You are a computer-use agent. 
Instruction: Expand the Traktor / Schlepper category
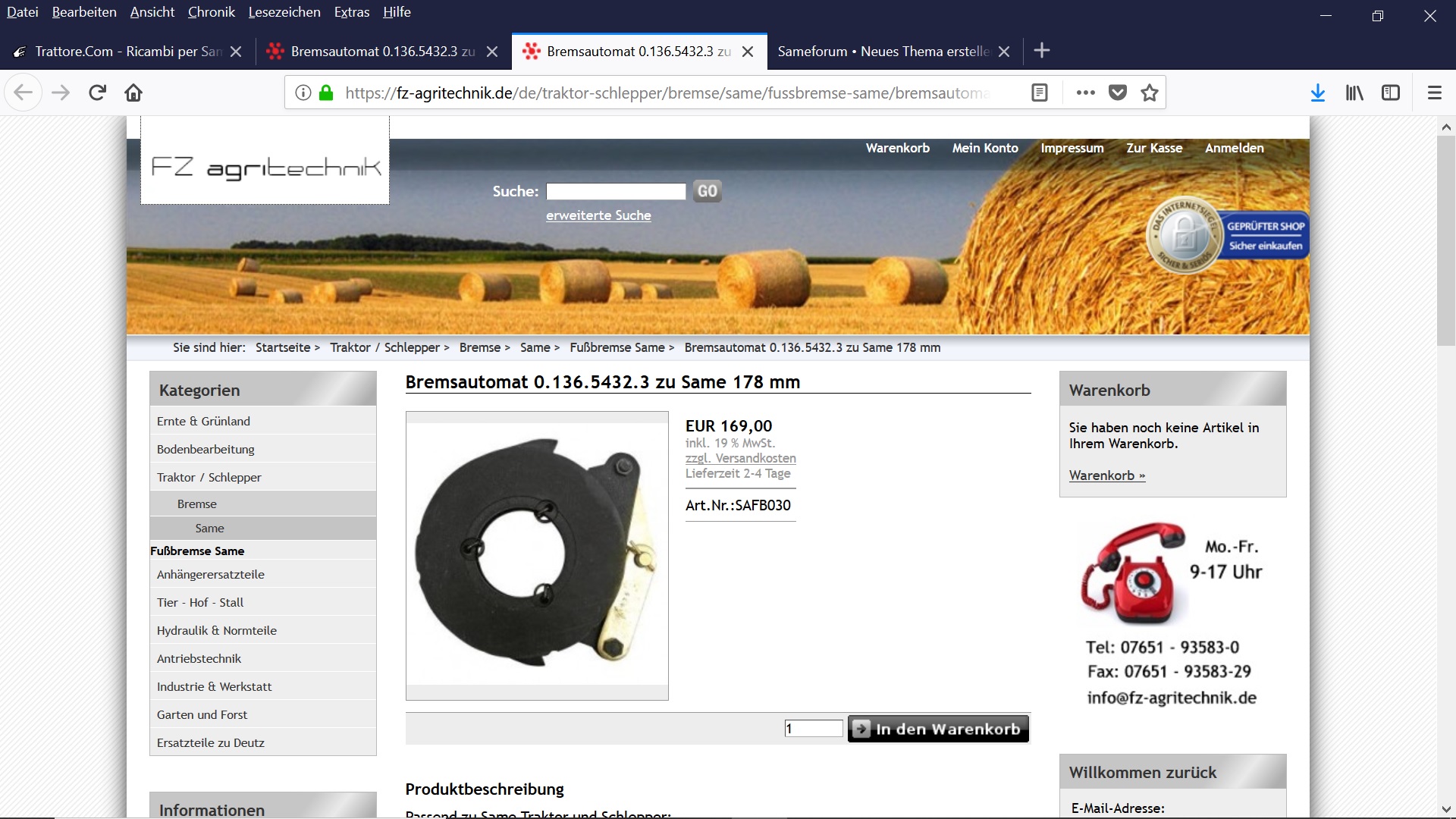209,477
